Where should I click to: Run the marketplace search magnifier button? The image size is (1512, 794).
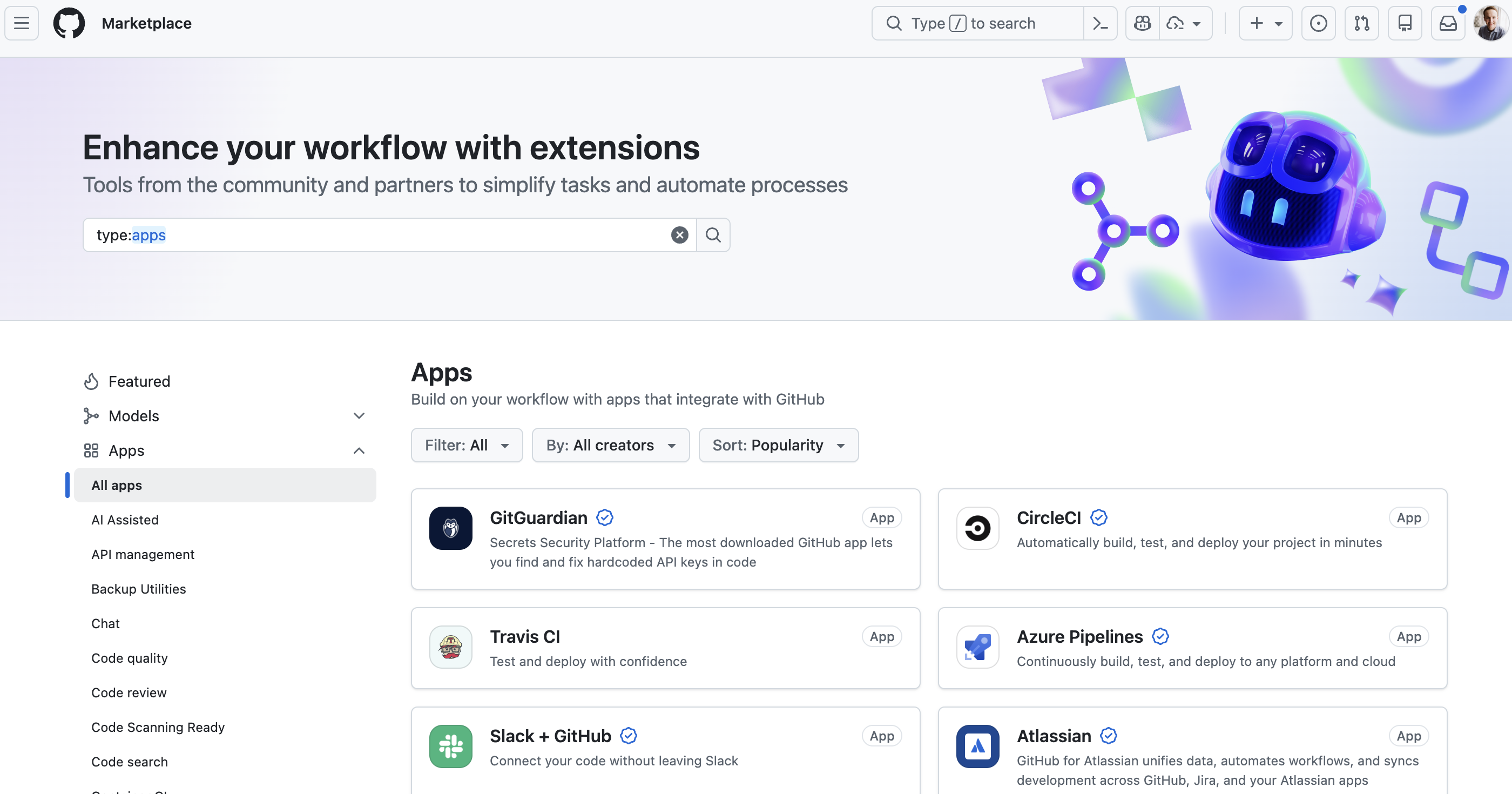(x=713, y=235)
